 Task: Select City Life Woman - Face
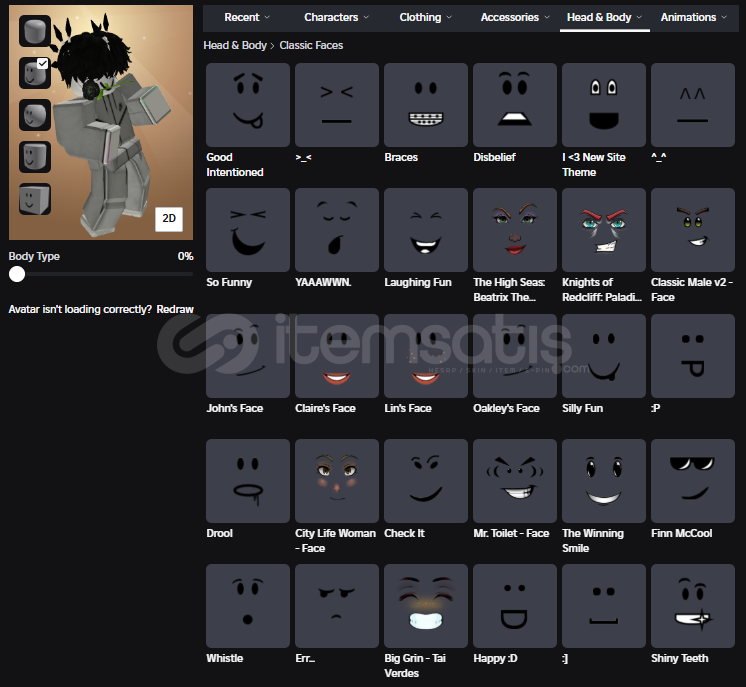pos(337,481)
